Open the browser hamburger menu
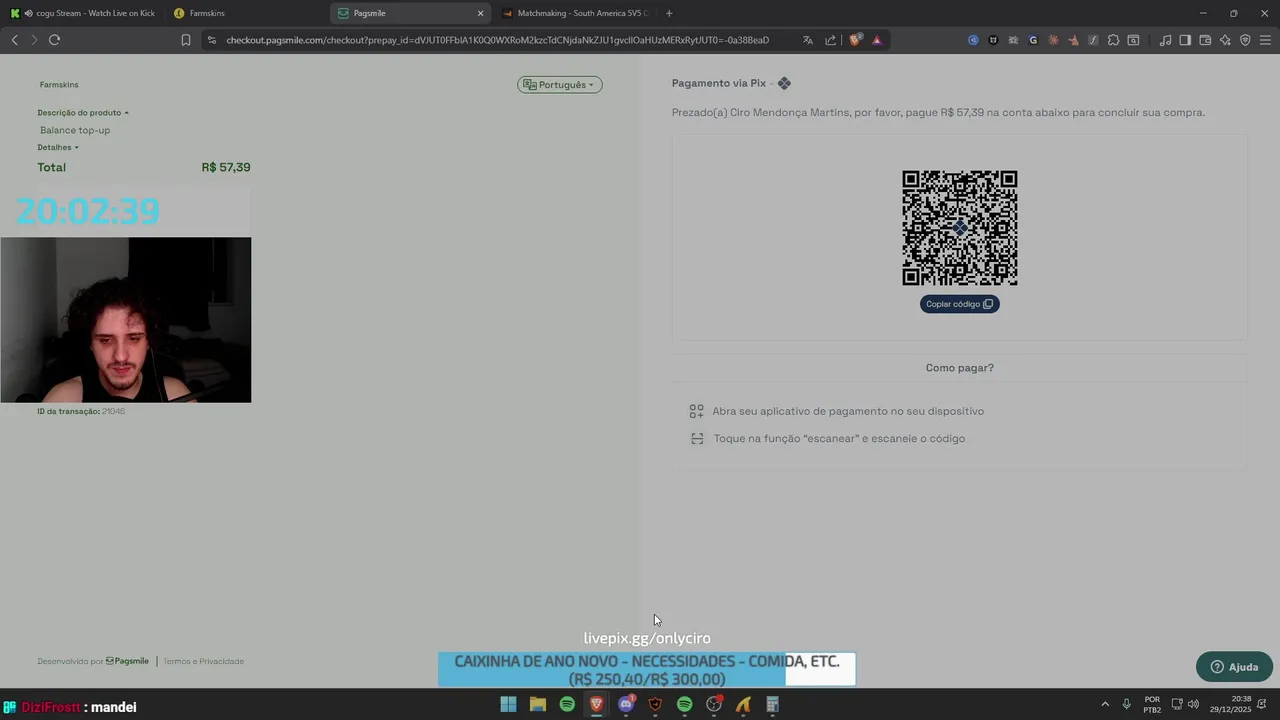 pos(1265,40)
